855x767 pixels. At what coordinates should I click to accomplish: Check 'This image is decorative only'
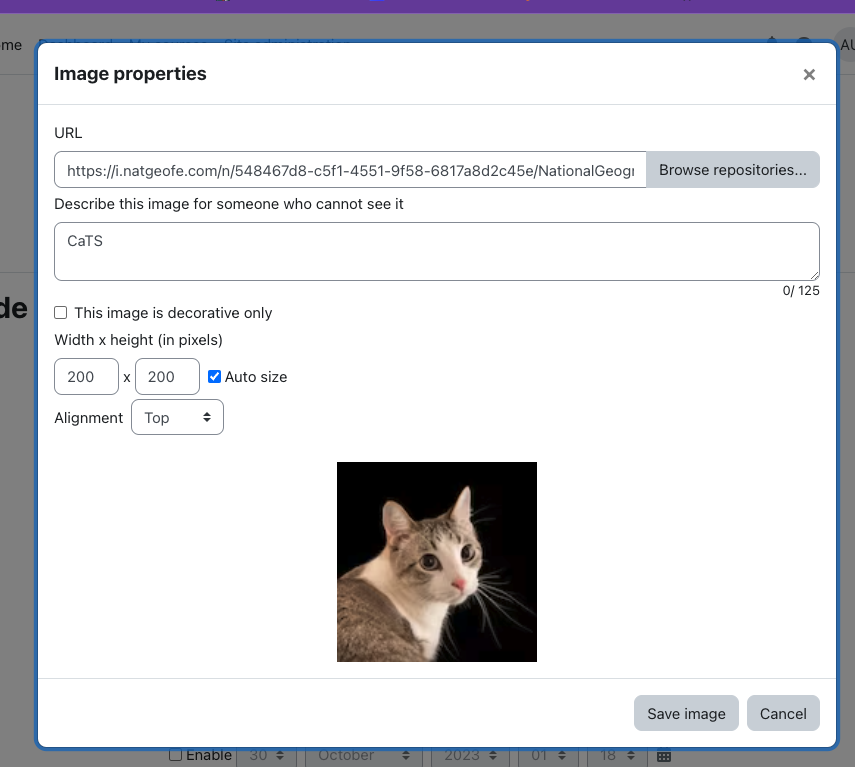61,313
